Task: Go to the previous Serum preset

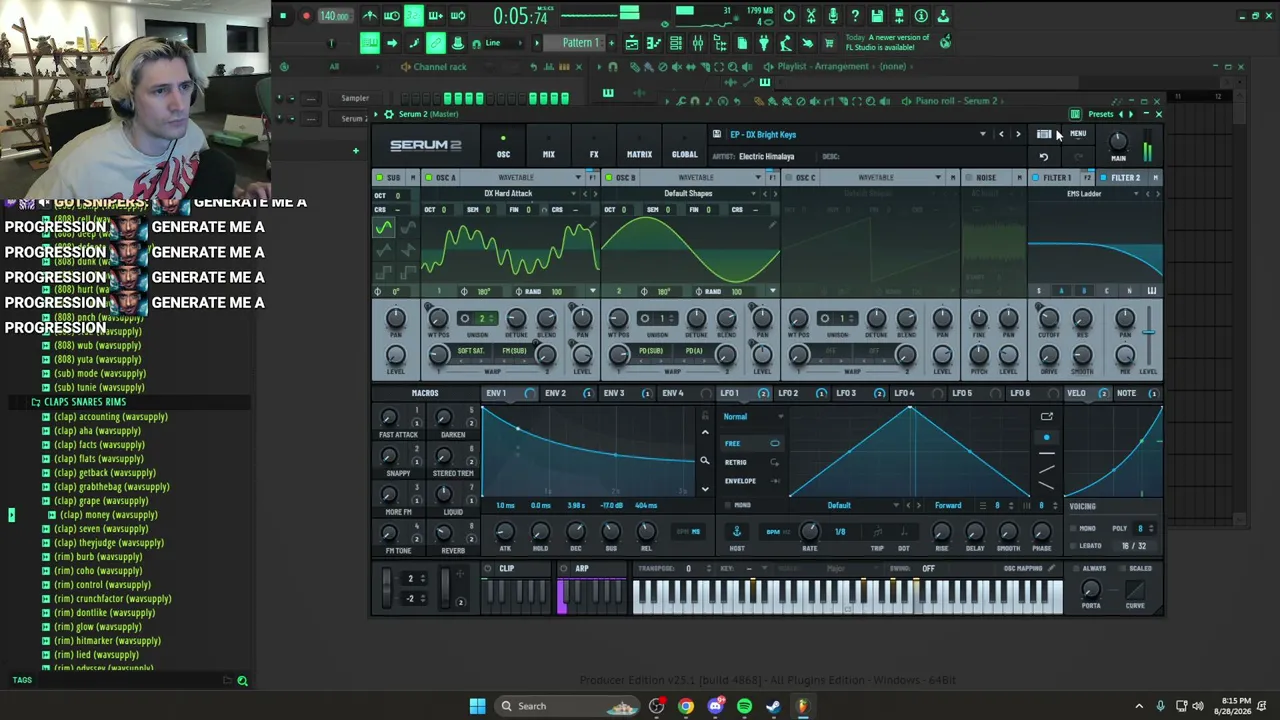Action: (x=1001, y=134)
